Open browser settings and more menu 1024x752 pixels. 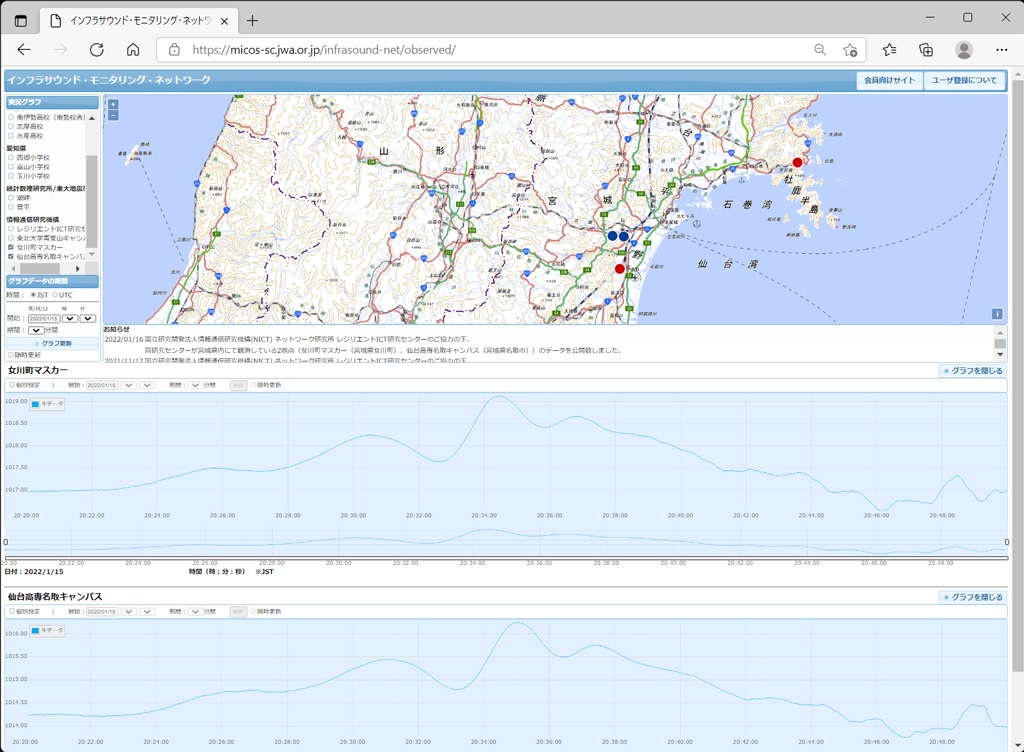(x=1002, y=50)
